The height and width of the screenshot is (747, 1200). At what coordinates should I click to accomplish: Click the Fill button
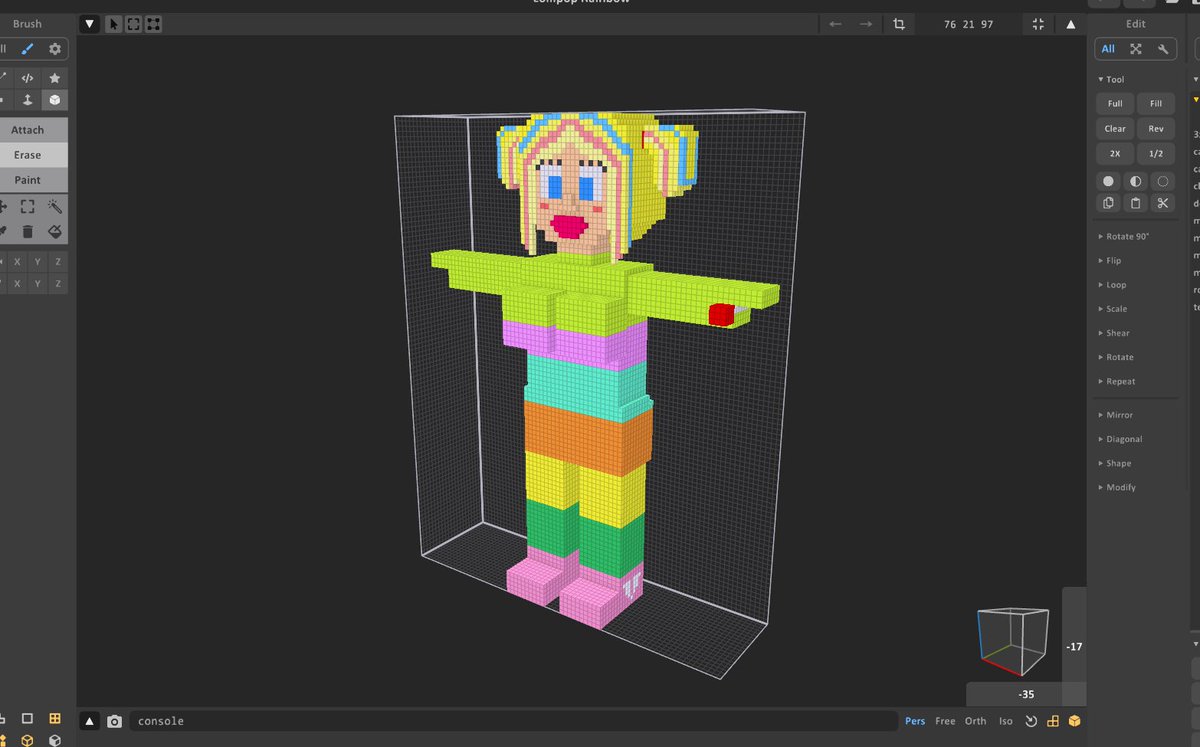[1156, 103]
